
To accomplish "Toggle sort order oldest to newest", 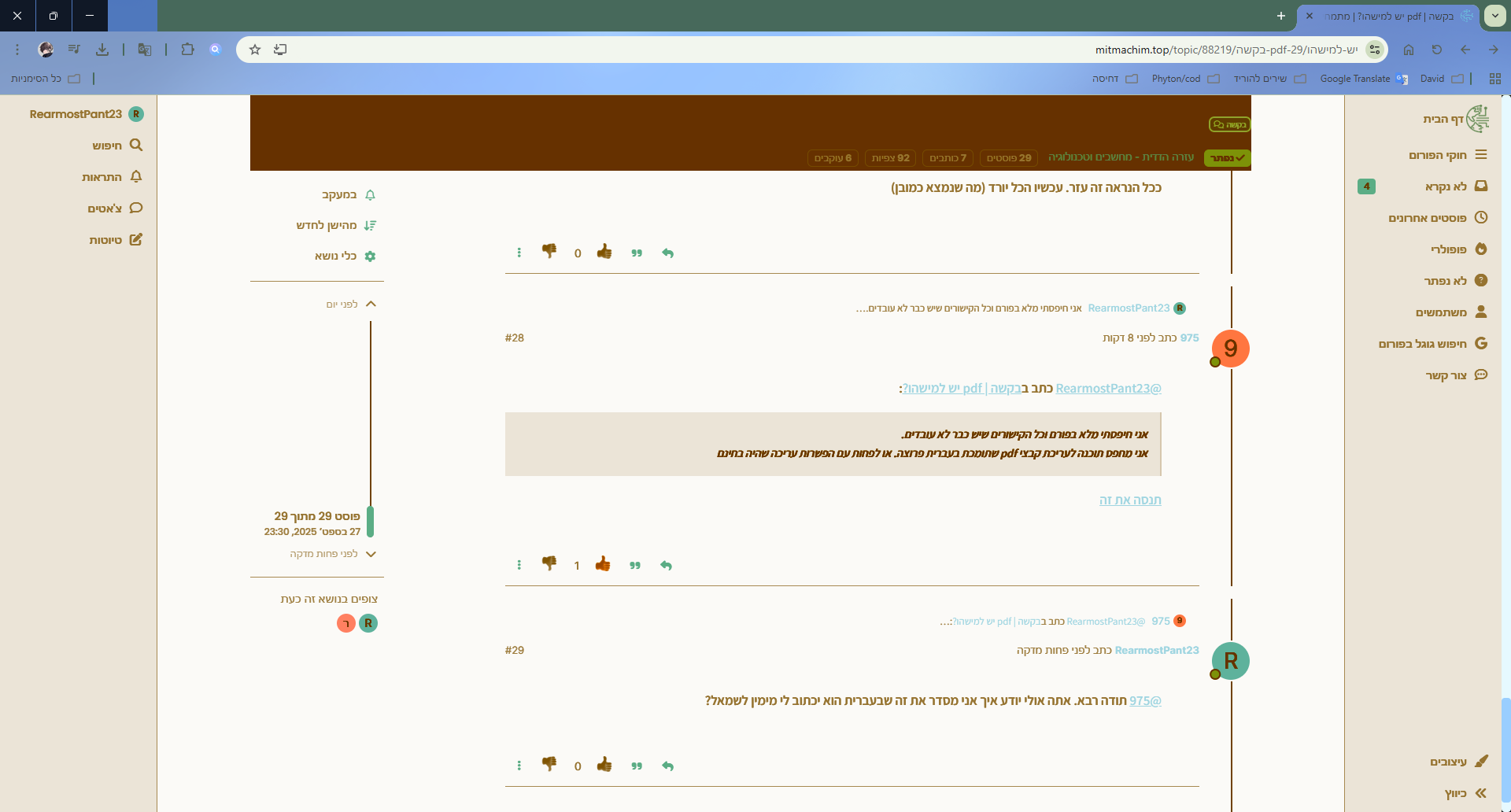I will (x=336, y=225).
